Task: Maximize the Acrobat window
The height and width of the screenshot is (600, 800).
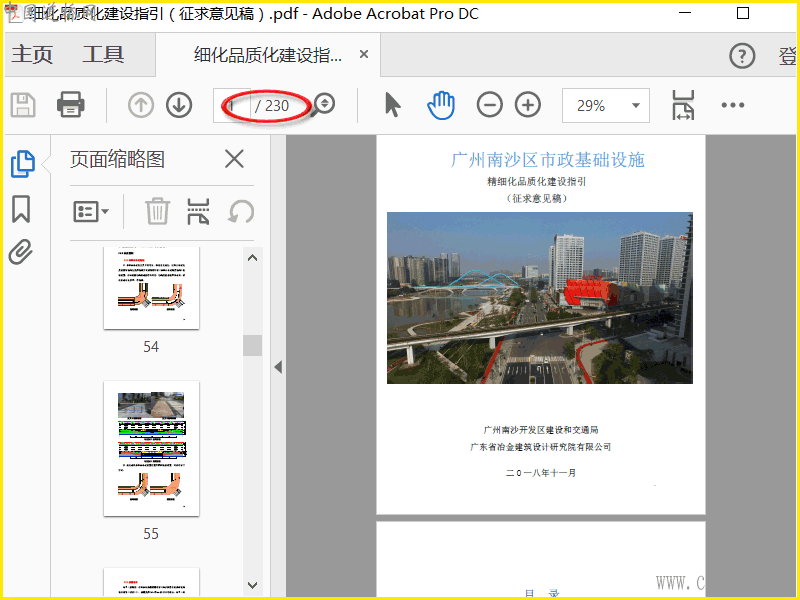Action: (x=743, y=13)
